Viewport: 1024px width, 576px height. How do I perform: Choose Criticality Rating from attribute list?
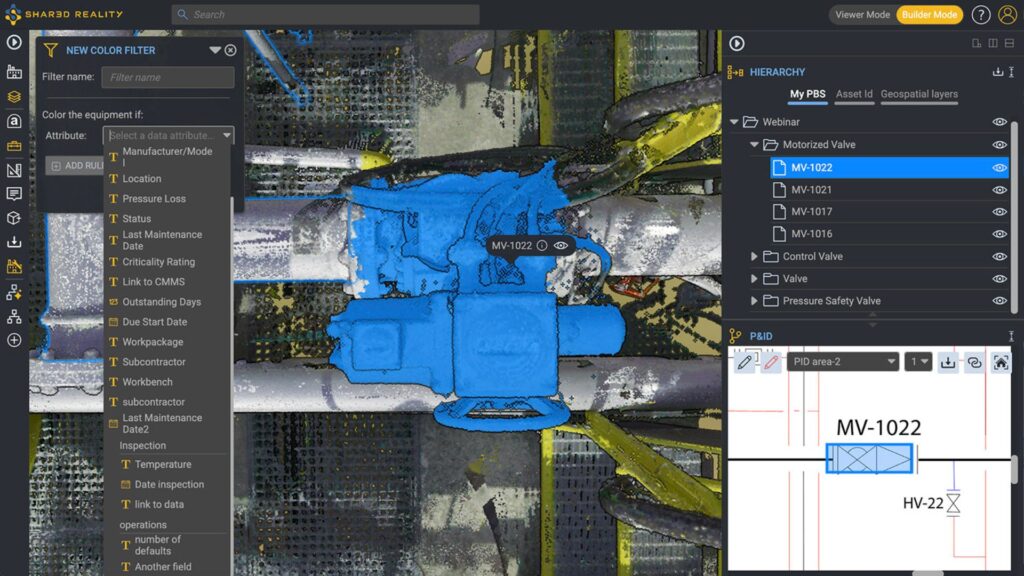(158, 262)
